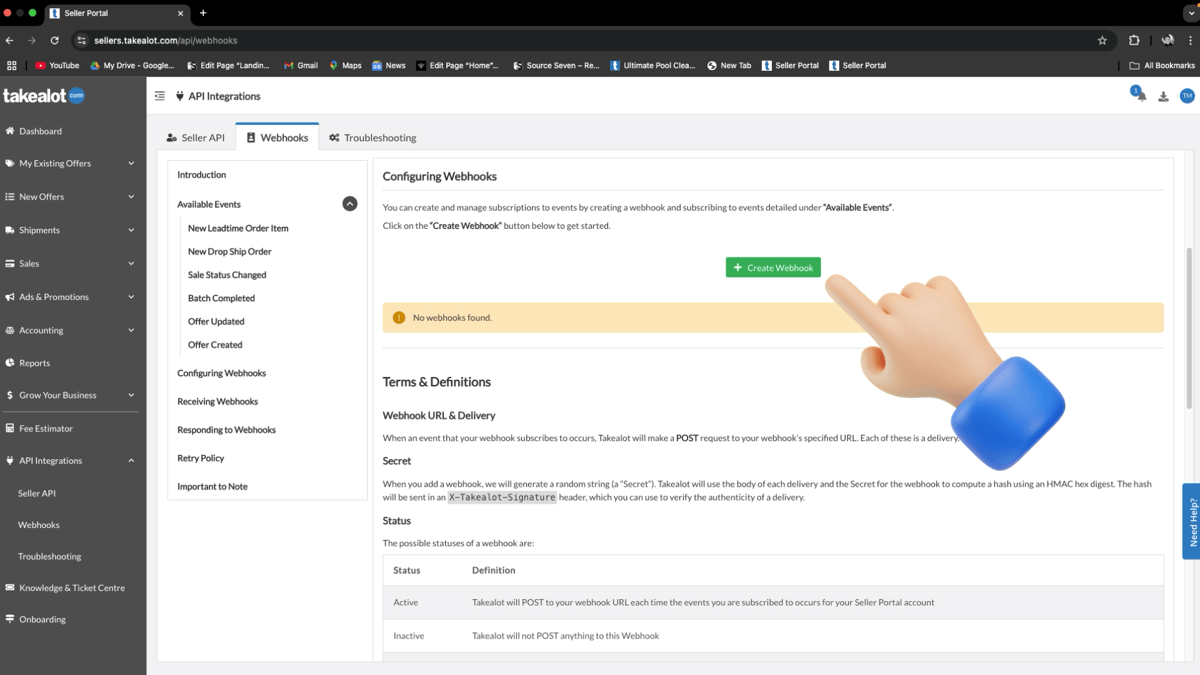Open the TM user avatar menu

tap(1187, 96)
